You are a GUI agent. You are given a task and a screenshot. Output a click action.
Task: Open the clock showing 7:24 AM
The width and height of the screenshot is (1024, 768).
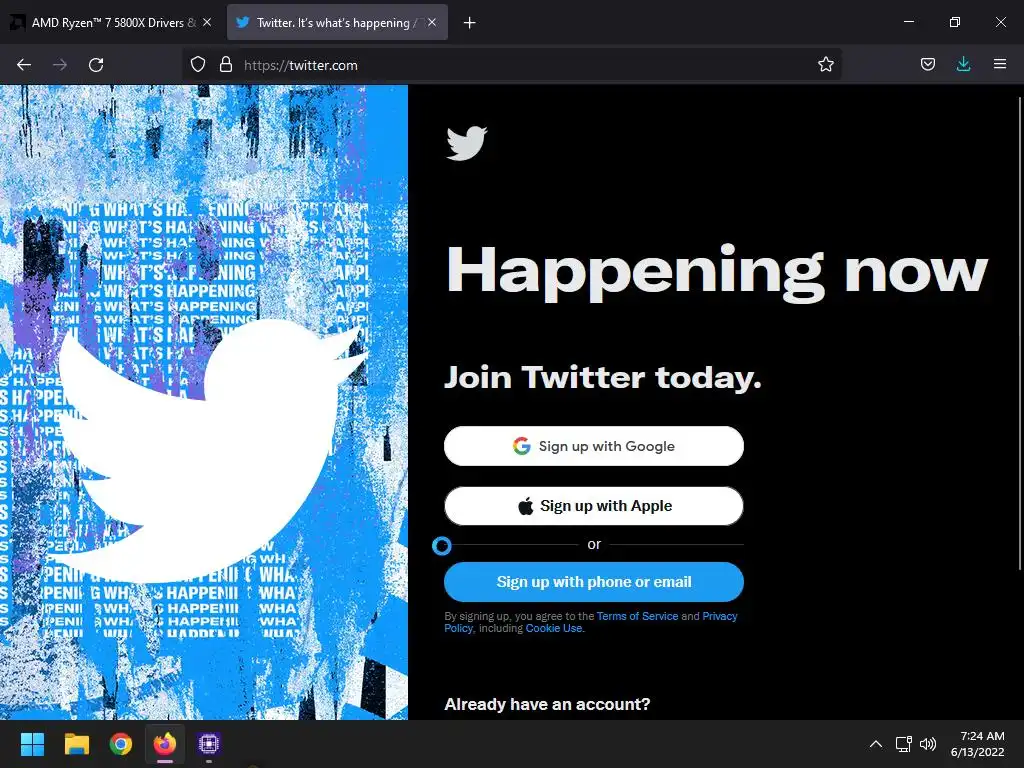pos(977,744)
